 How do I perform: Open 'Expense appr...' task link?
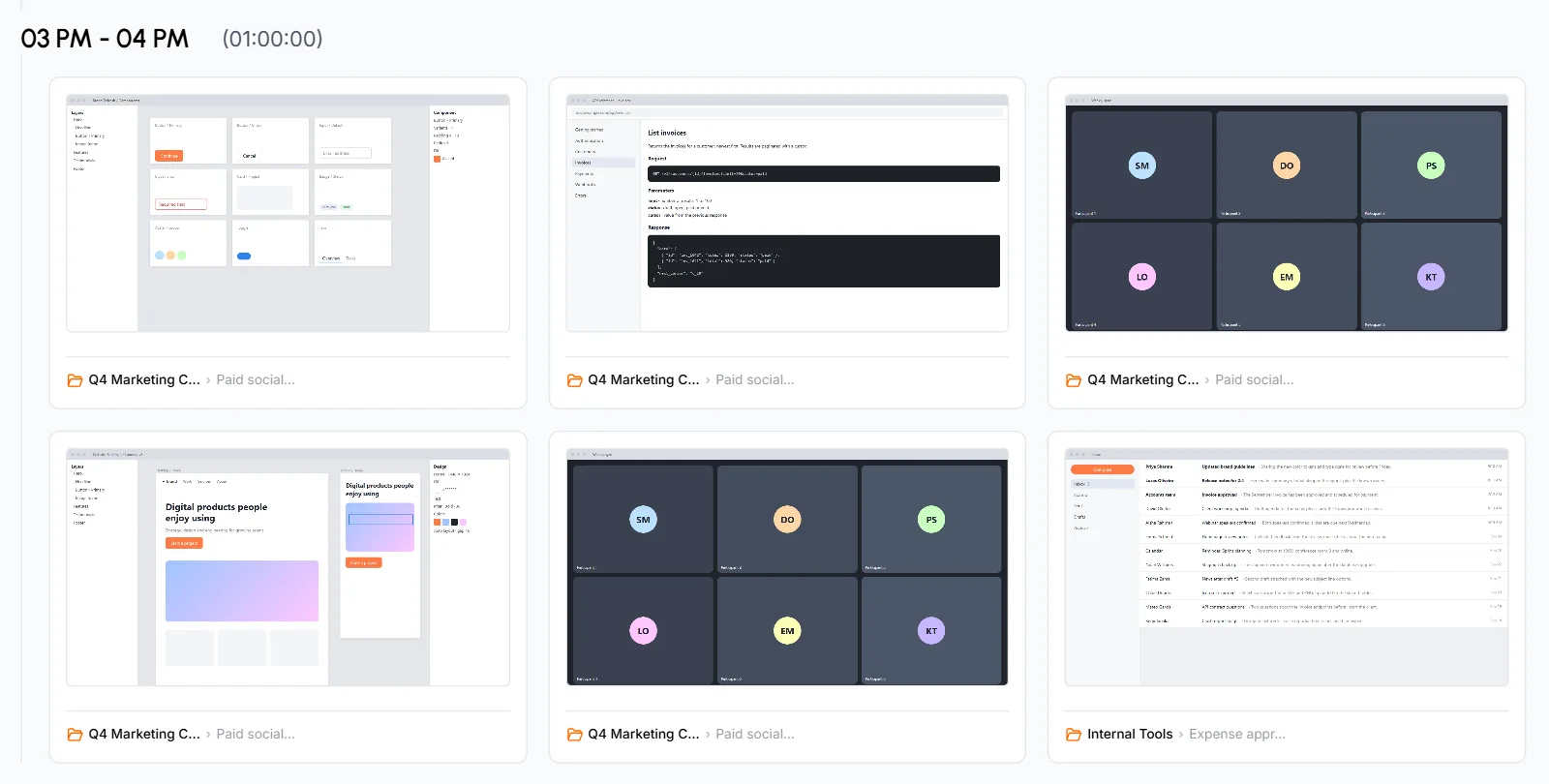1237,735
